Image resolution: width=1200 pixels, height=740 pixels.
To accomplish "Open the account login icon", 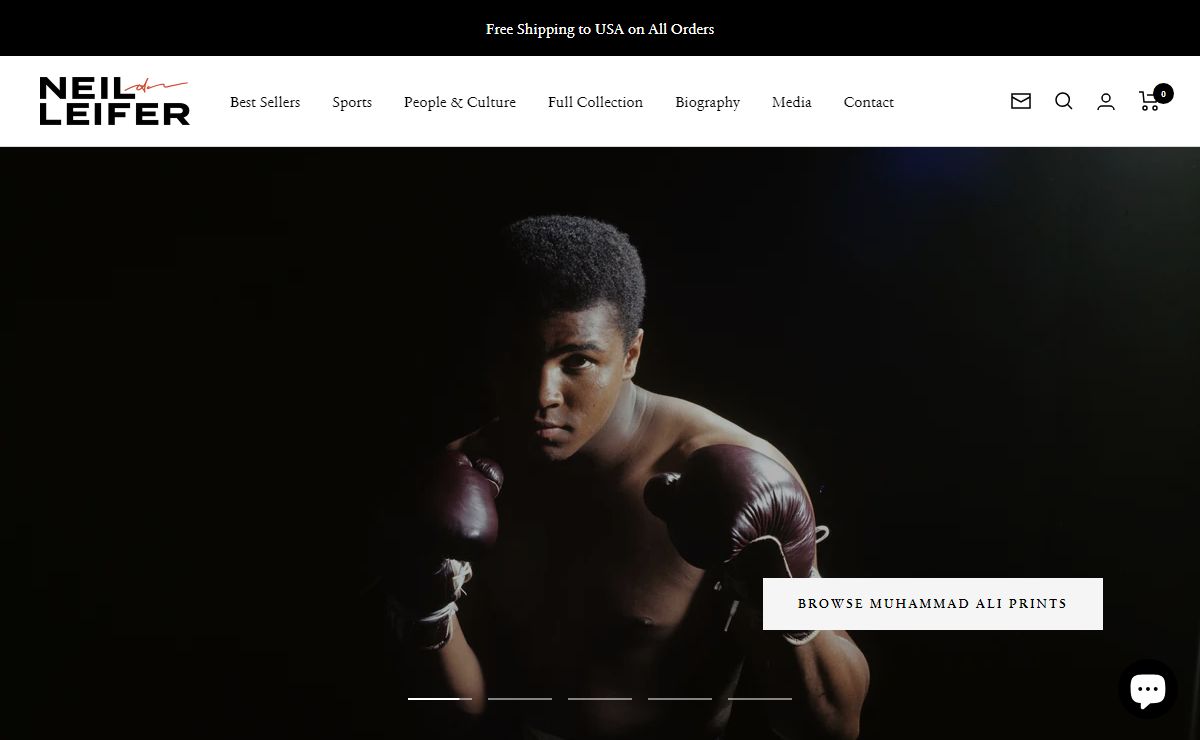I will 1106,101.
